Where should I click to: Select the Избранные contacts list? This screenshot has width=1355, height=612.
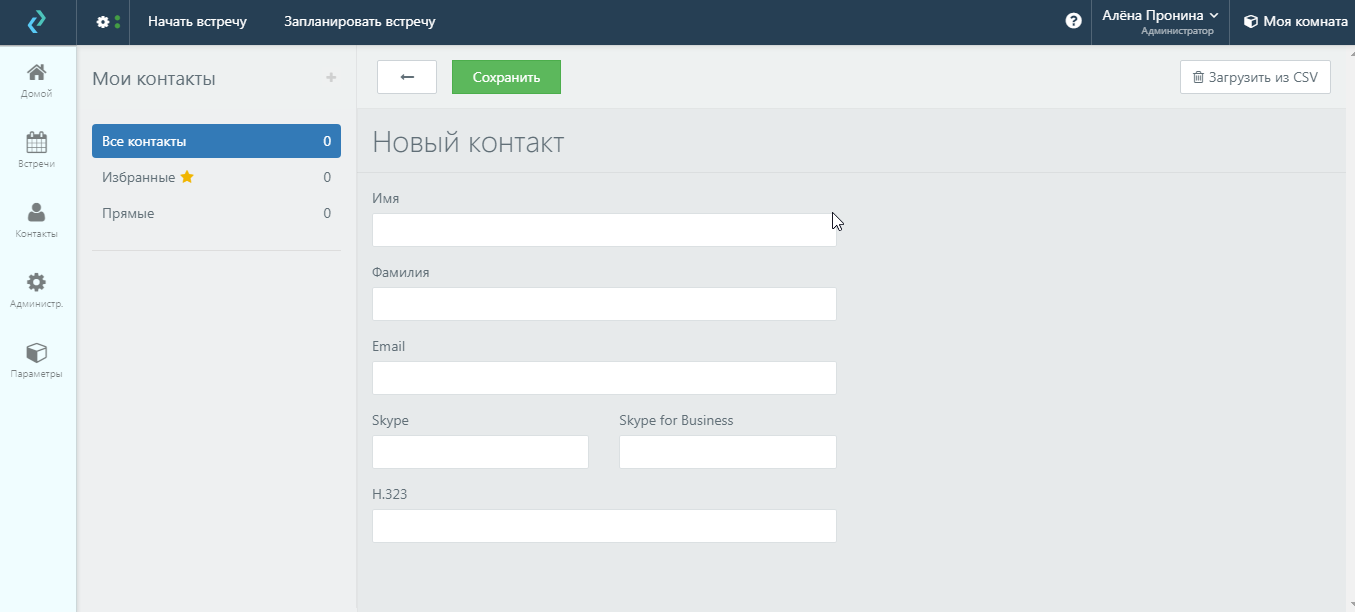(216, 177)
